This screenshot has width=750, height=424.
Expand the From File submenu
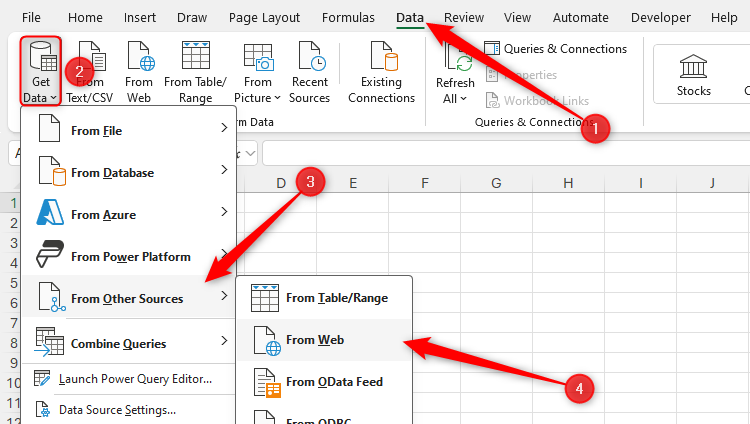(x=128, y=131)
